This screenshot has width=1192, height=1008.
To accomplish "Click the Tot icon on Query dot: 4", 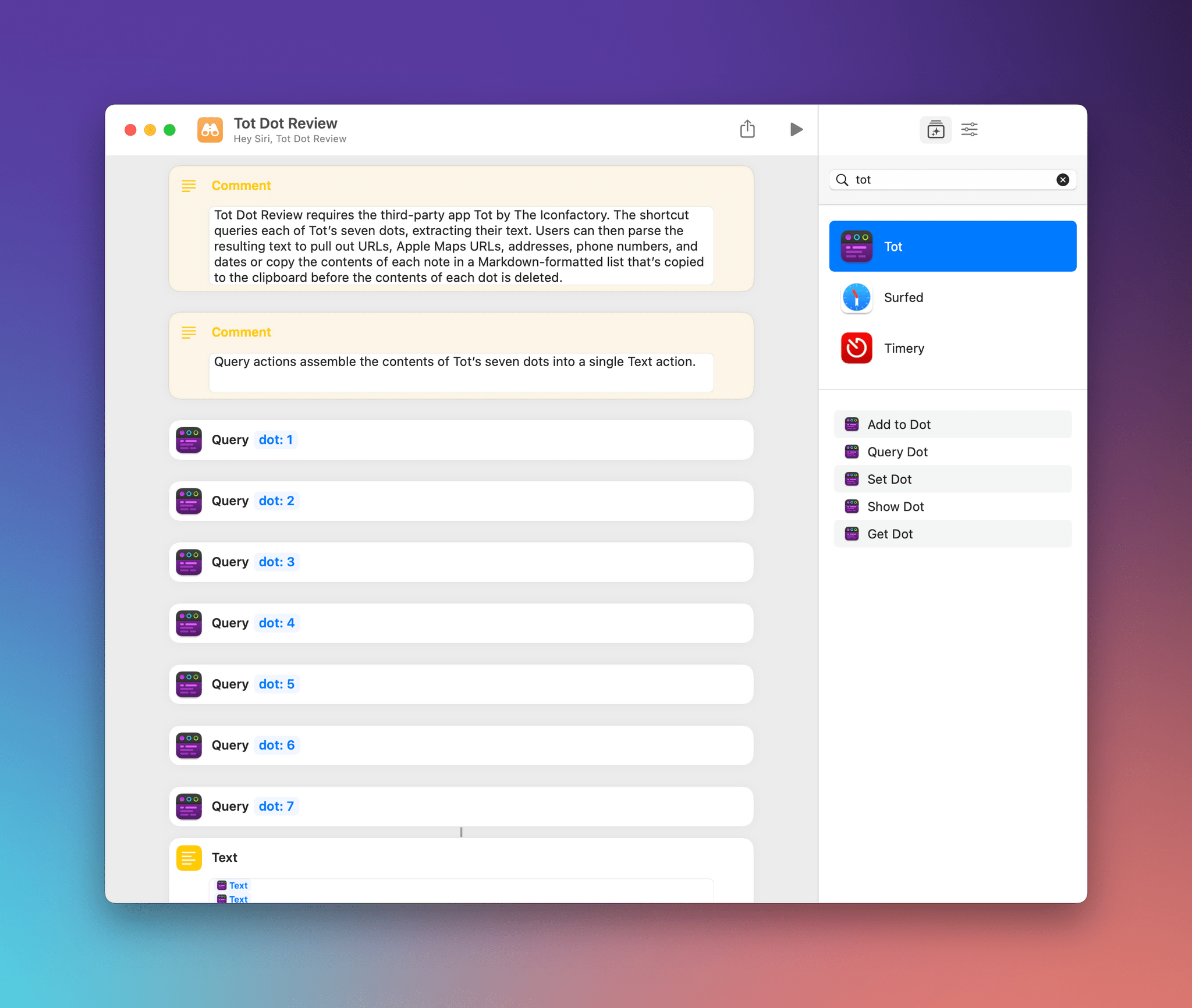I will [x=189, y=623].
